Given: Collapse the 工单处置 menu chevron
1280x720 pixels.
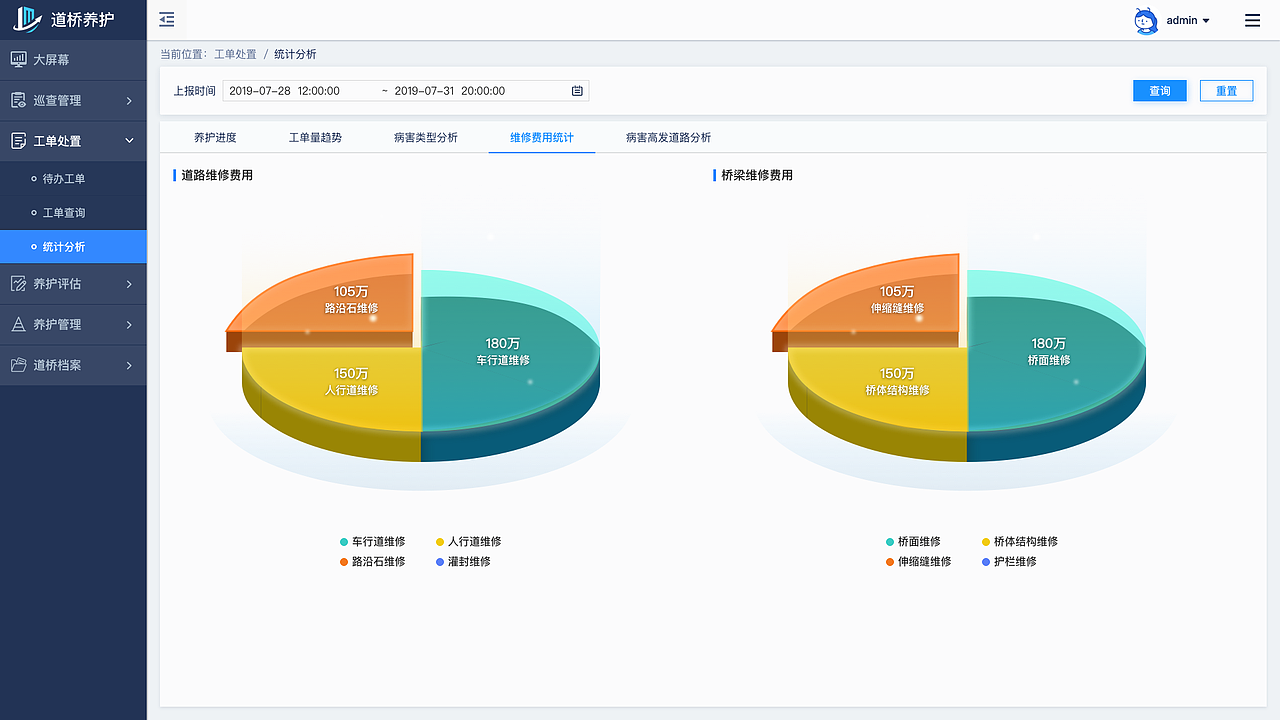Looking at the screenshot, I should click(x=129, y=141).
